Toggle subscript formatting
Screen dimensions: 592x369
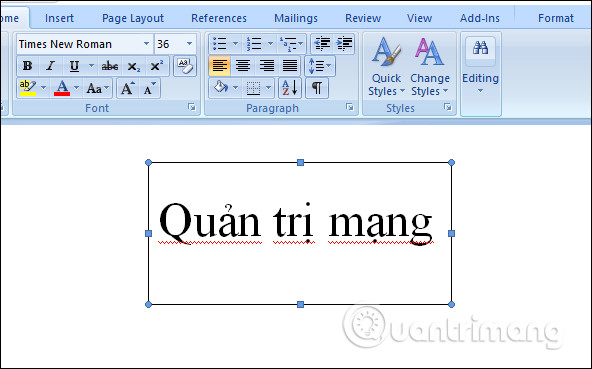(x=133, y=66)
